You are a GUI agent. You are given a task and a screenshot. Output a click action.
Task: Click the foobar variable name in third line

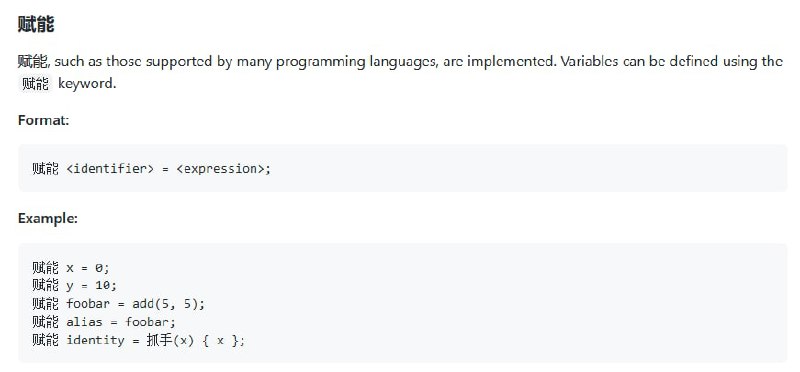pyautogui.click(x=88, y=304)
